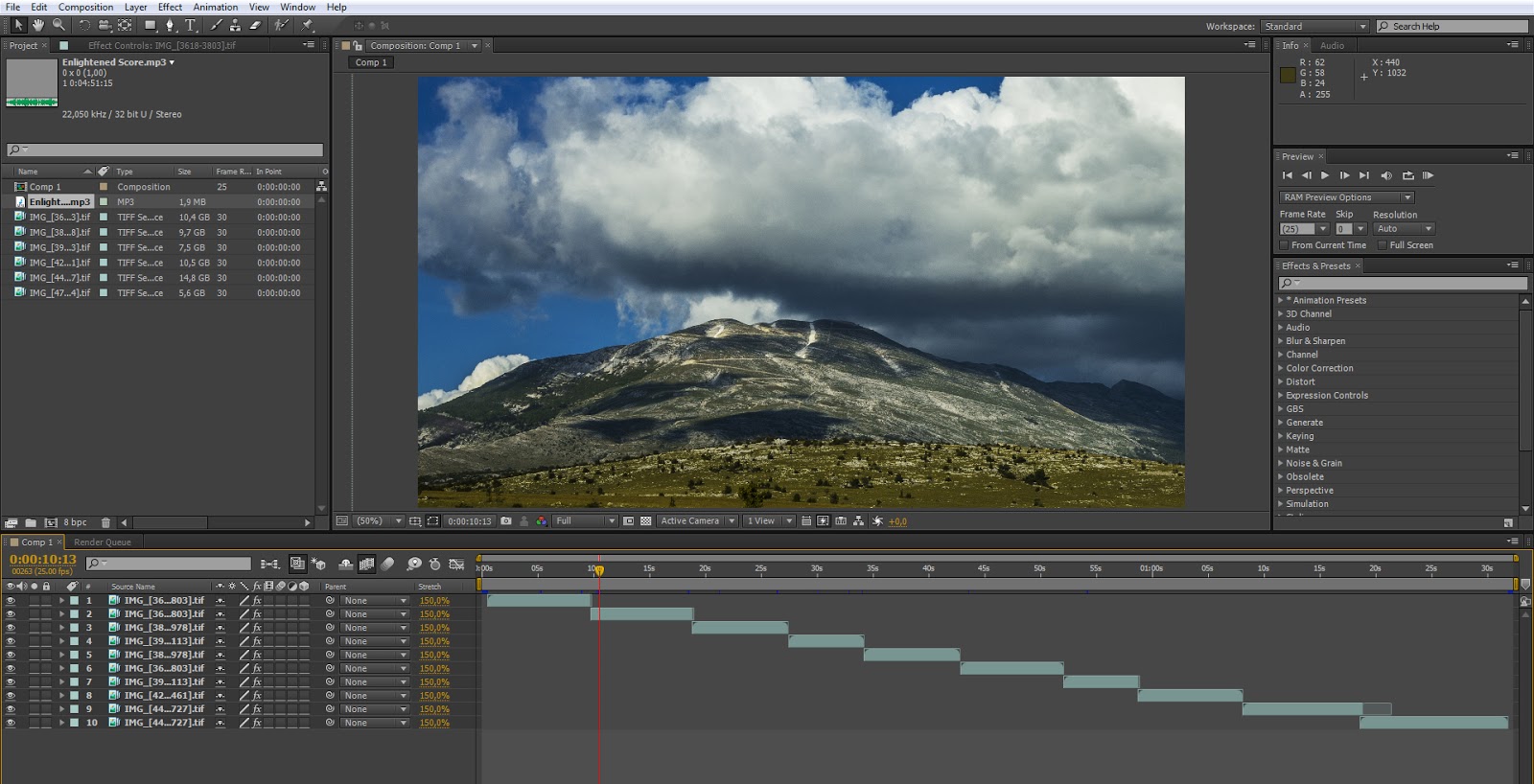Screen dimensions: 1534x784
Task: Select the Pen tool
Action: (x=171, y=26)
